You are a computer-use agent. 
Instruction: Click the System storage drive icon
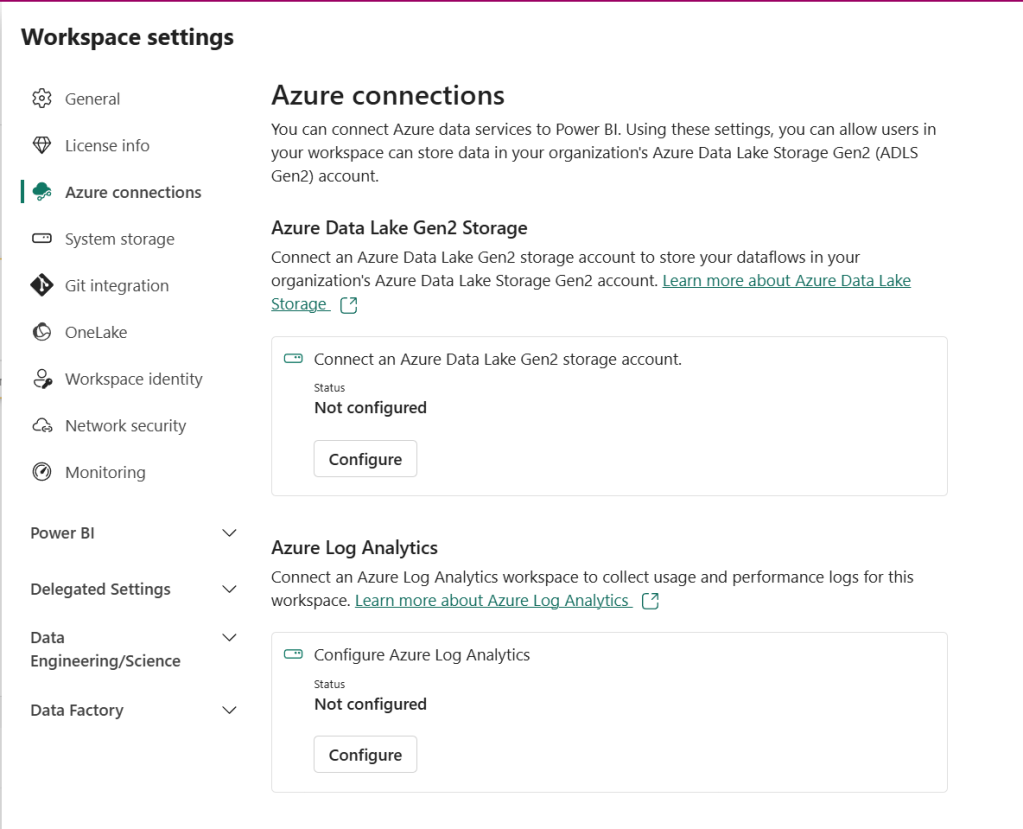(42, 239)
